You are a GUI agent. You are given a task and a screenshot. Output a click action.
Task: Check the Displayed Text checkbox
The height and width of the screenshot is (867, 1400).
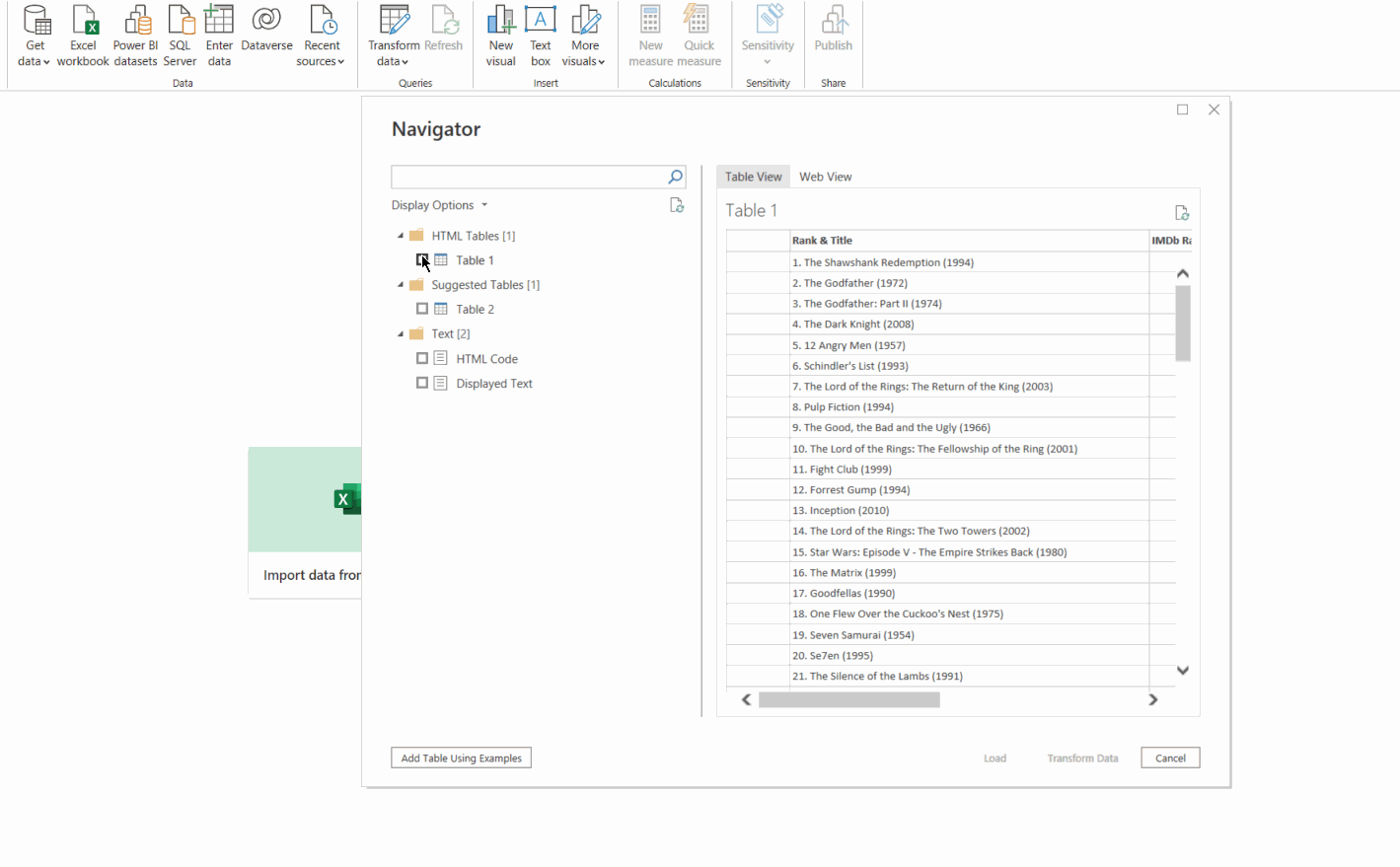click(422, 383)
